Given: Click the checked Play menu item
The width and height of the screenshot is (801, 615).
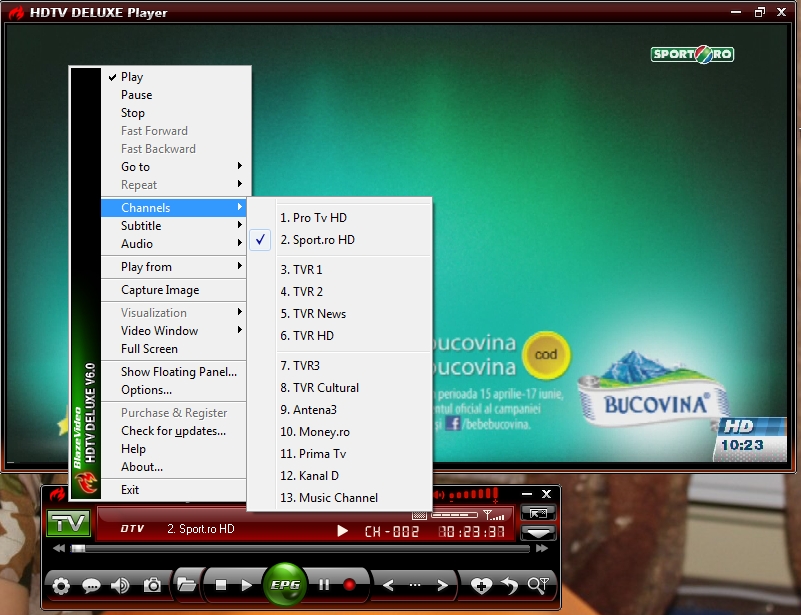Looking at the screenshot, I should tap(132, 77).
